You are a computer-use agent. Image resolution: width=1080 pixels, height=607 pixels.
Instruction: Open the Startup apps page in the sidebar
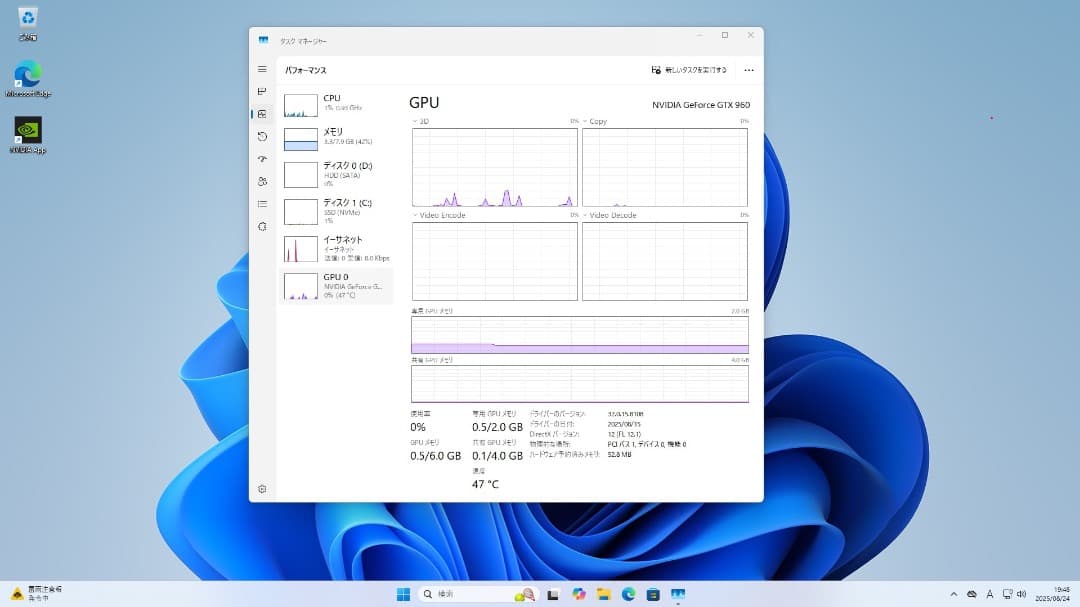(262, 158)
